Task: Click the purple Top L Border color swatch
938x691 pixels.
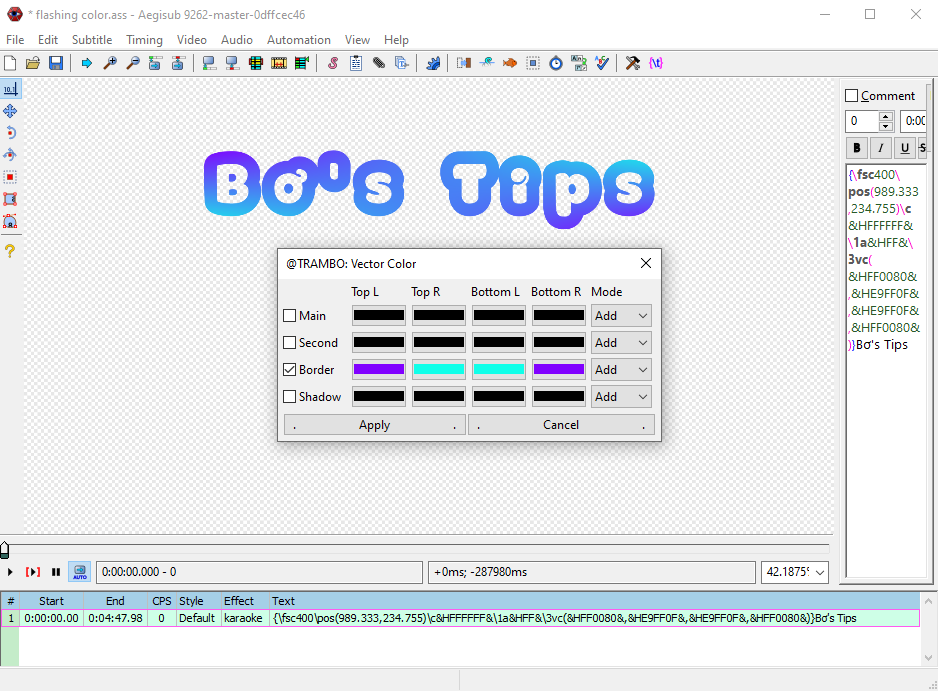Action: 378,369
